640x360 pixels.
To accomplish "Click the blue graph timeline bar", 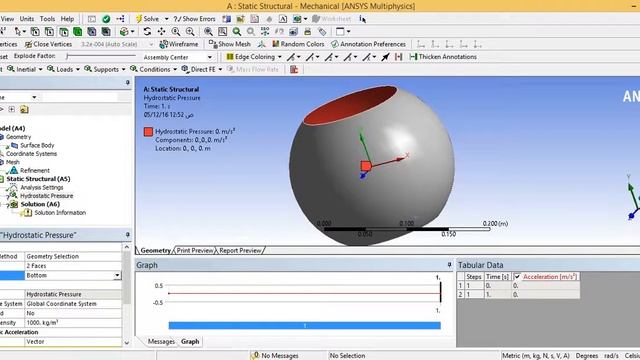I will [304, 325].
